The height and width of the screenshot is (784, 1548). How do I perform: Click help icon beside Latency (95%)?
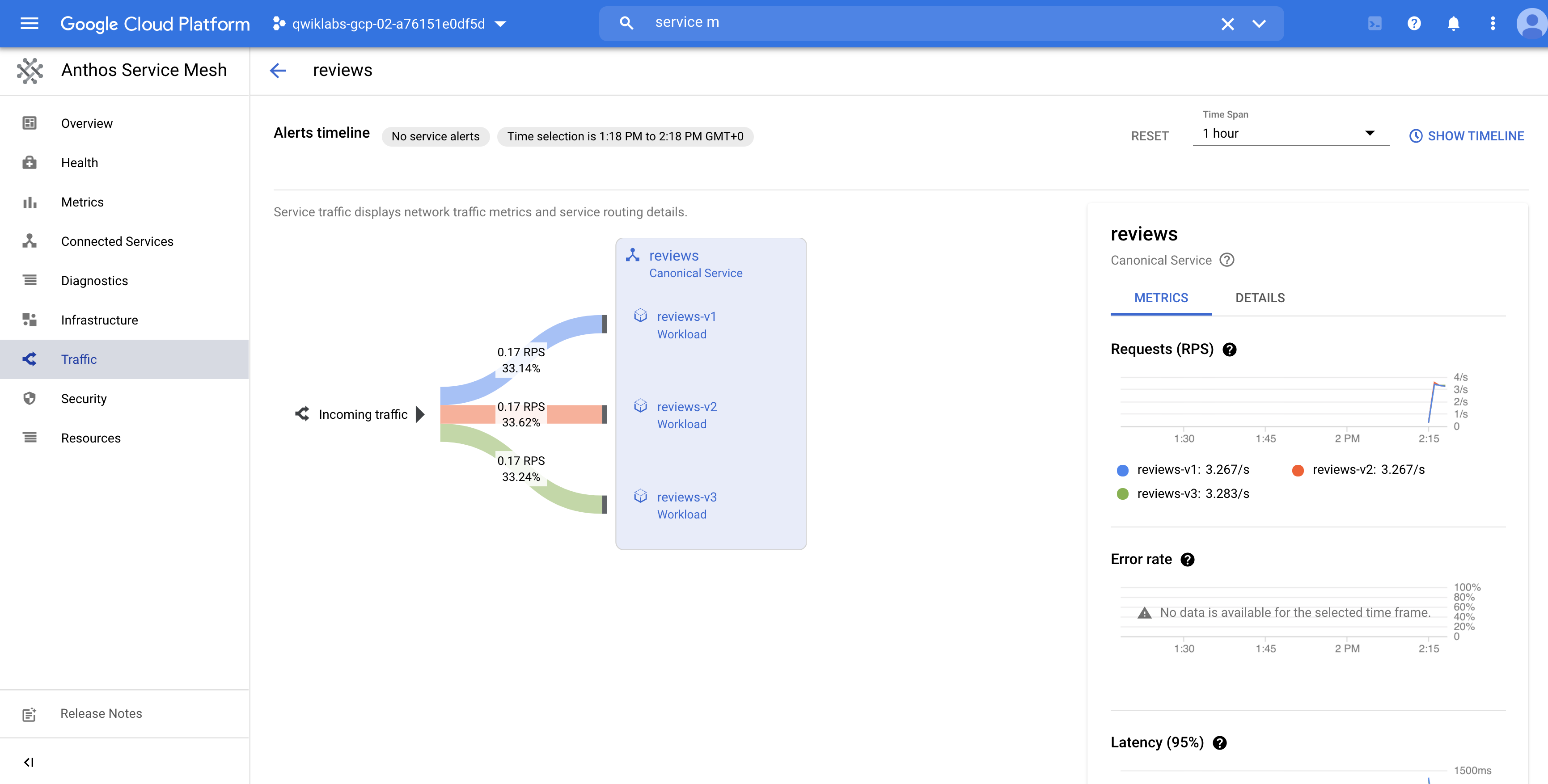tap(1219, 743)
